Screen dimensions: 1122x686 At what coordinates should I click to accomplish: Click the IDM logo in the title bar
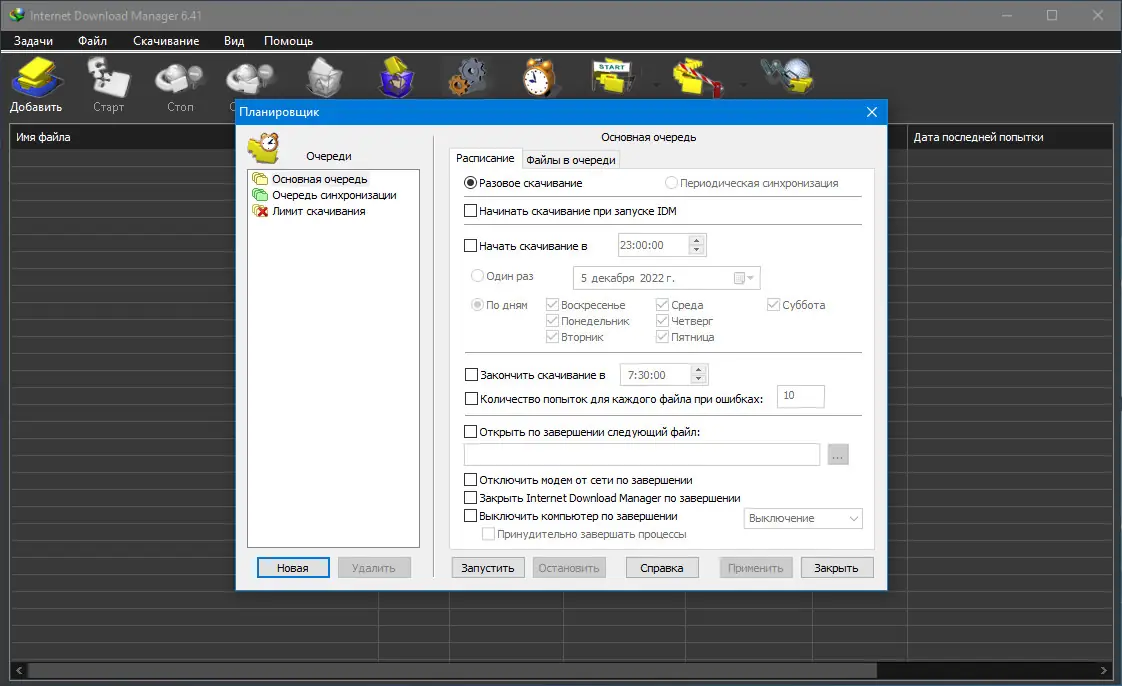[16, 15]
